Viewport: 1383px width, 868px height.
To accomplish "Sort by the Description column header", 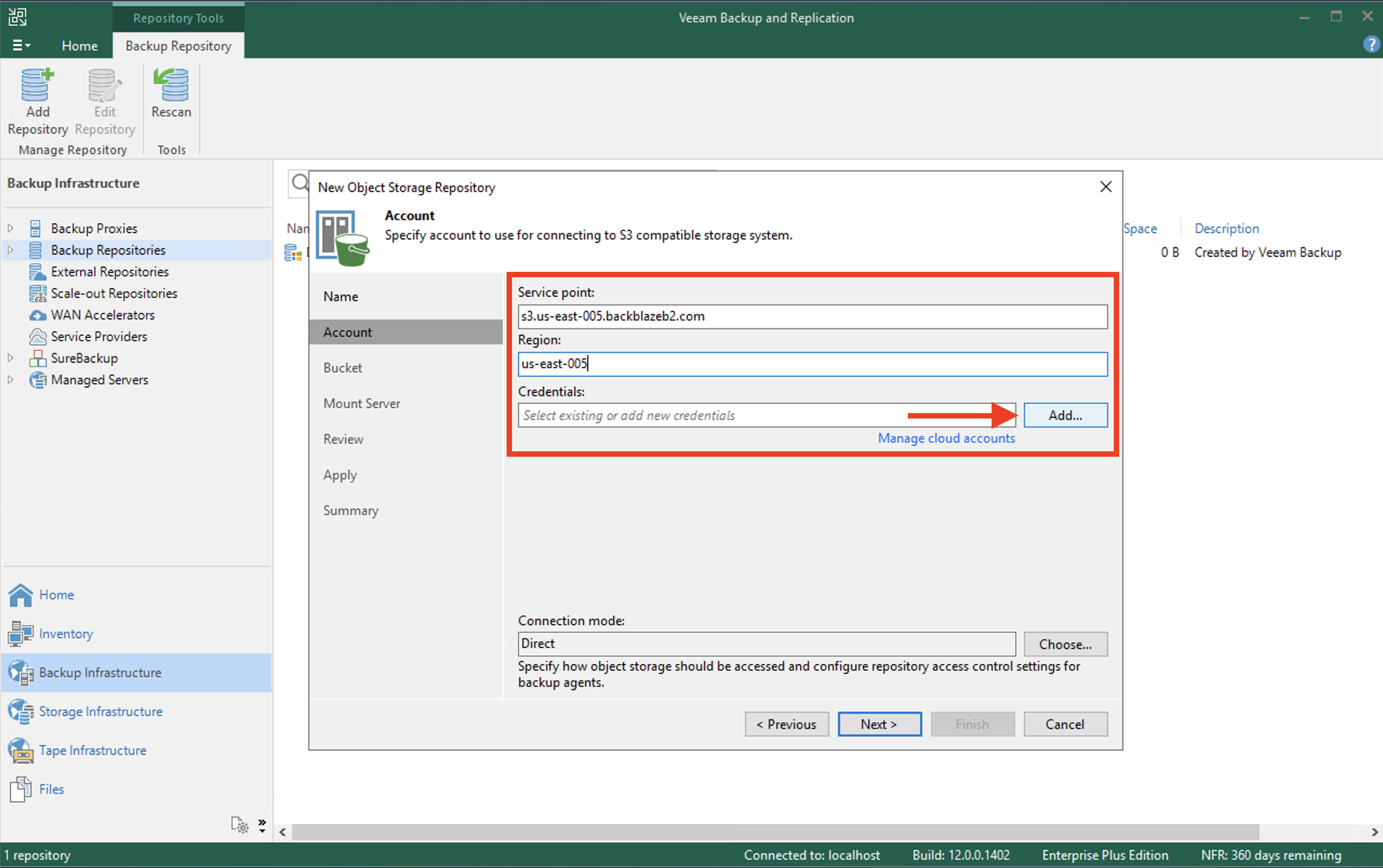I will click(1226, 229).
